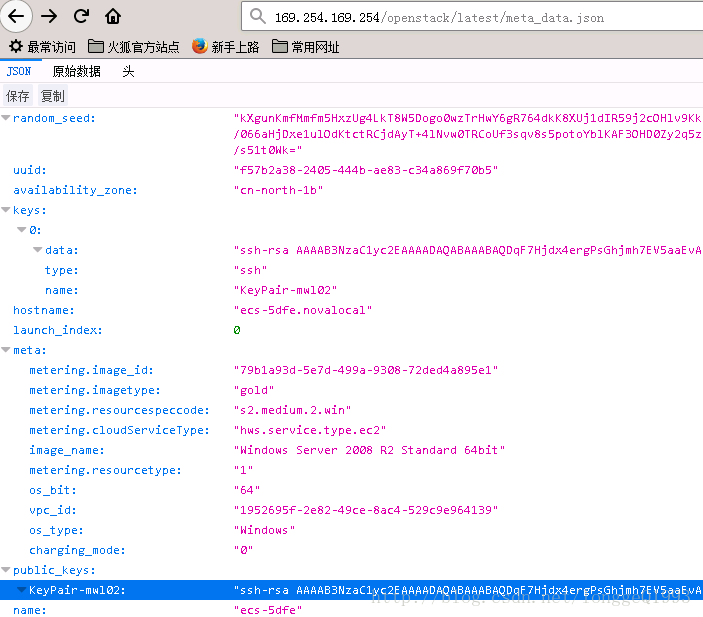This screenshot has width=703, height=617.
Task: Click the value "gold"
Action: click(x=254, y=390)
